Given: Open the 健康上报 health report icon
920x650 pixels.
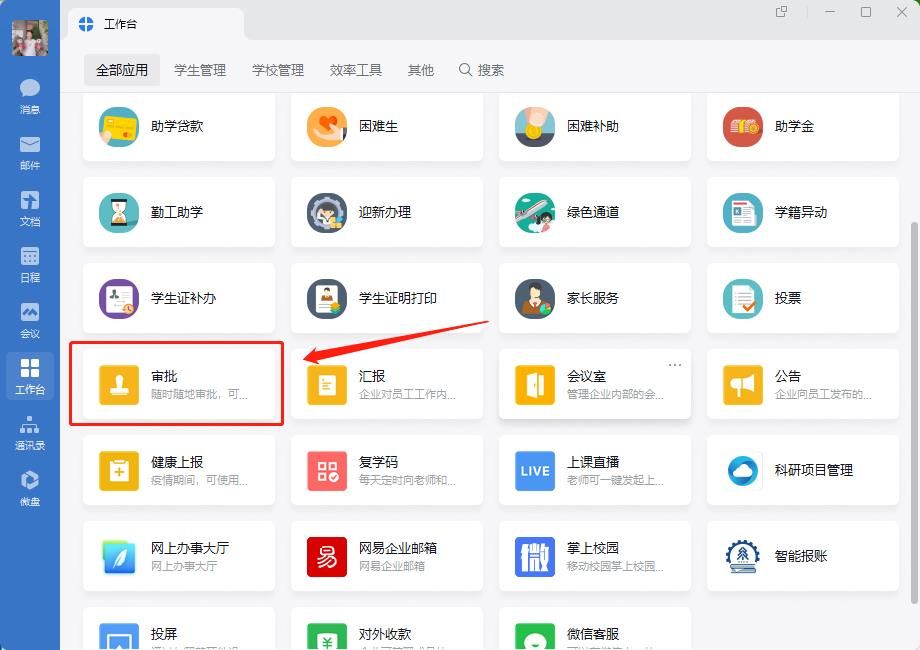Looking at the screenshot, I should (x=119, y=471).
